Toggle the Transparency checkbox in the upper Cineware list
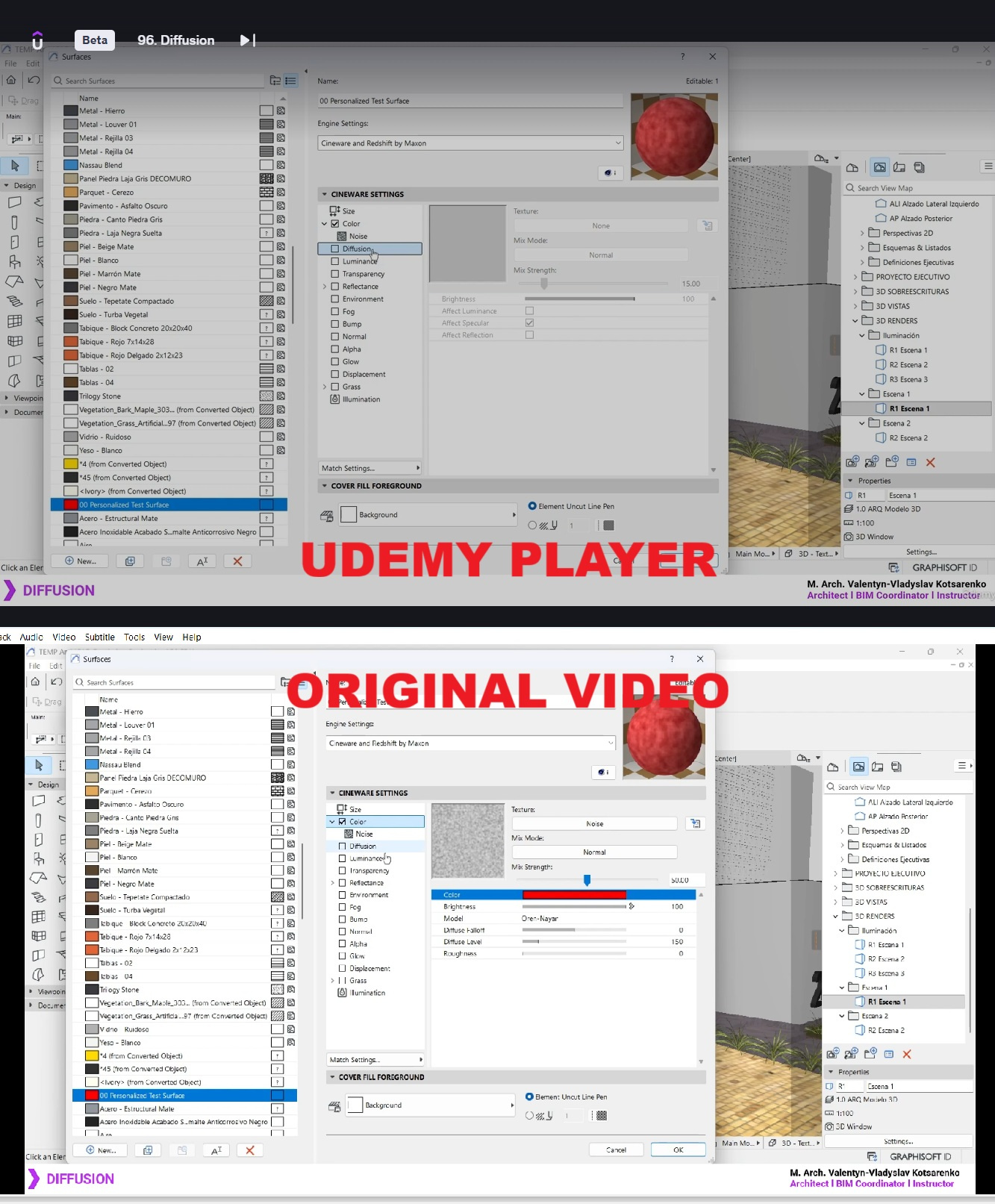This screenshot has height=1204, width=995. [x=335, y=274]
